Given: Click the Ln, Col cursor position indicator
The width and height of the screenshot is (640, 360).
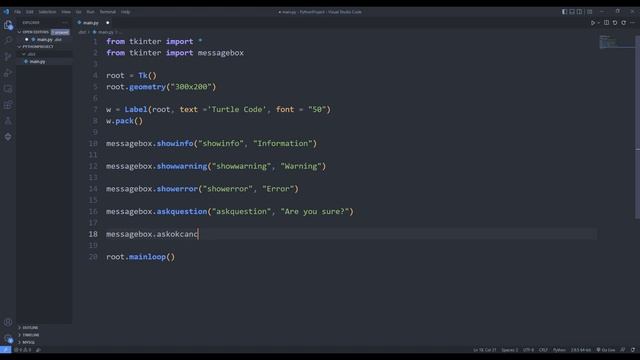Looking at the screenshot, I should [484, 350].
